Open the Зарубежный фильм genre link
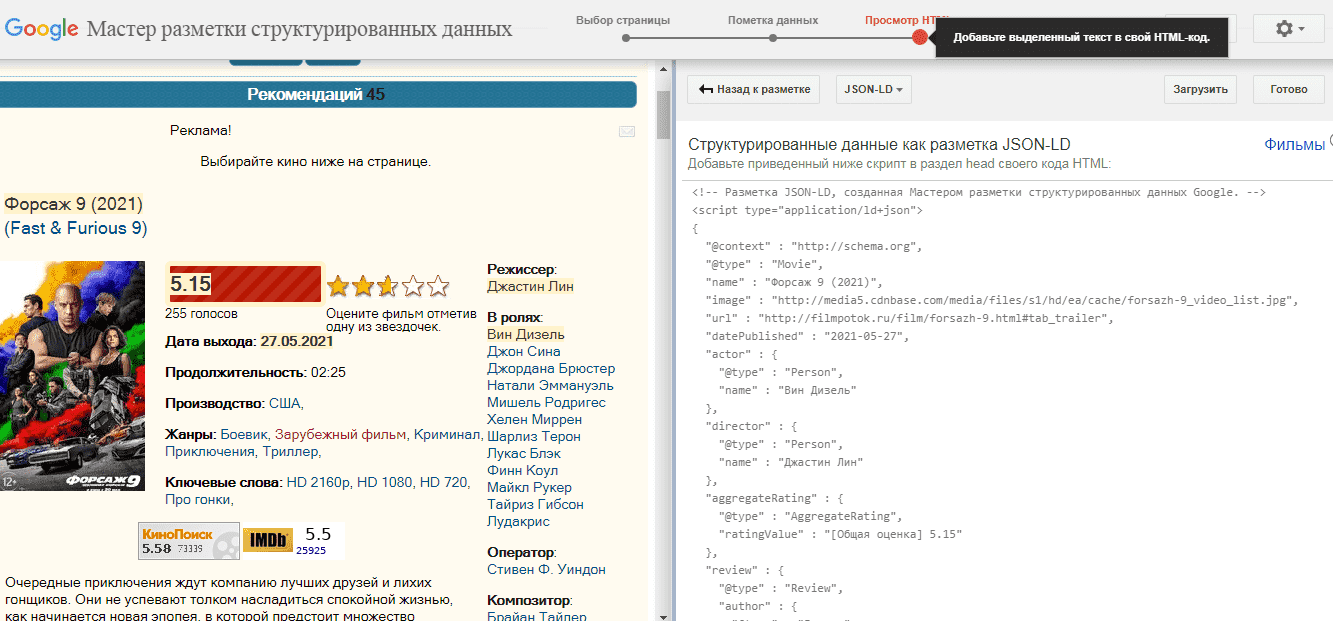Screen dimensions: 1333x621 point(341,434)
